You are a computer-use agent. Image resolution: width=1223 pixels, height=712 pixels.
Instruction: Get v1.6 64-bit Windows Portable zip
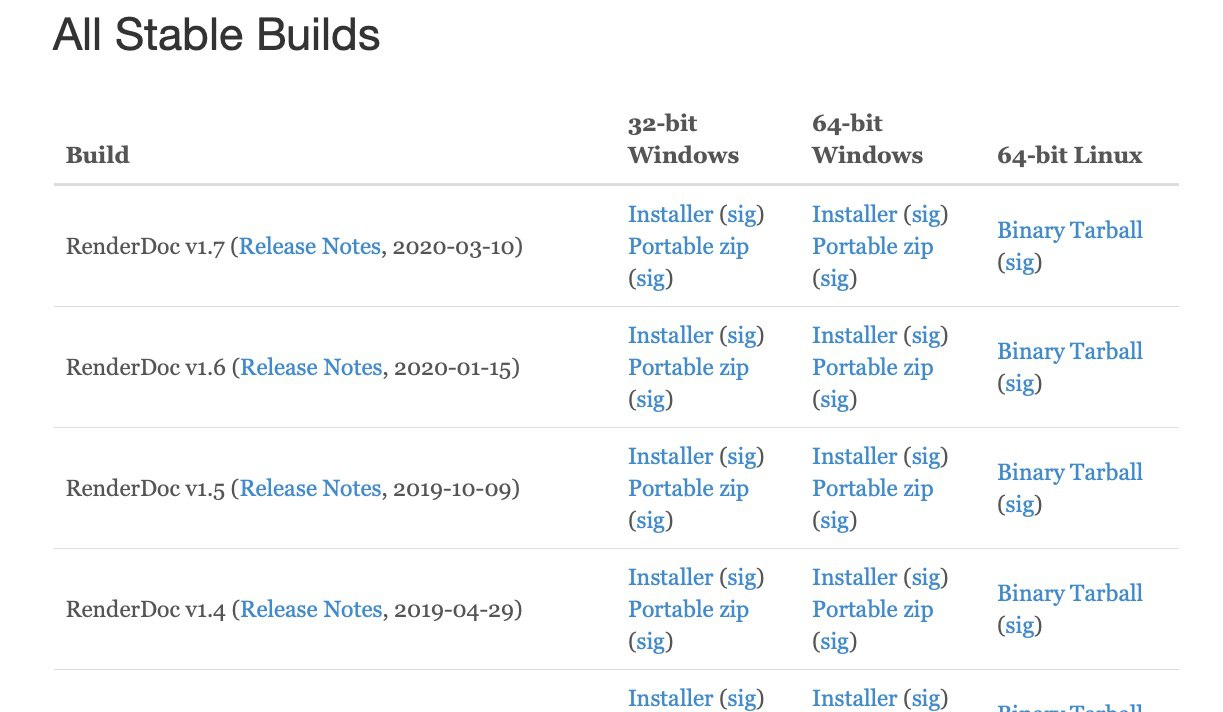coord(872,367)
